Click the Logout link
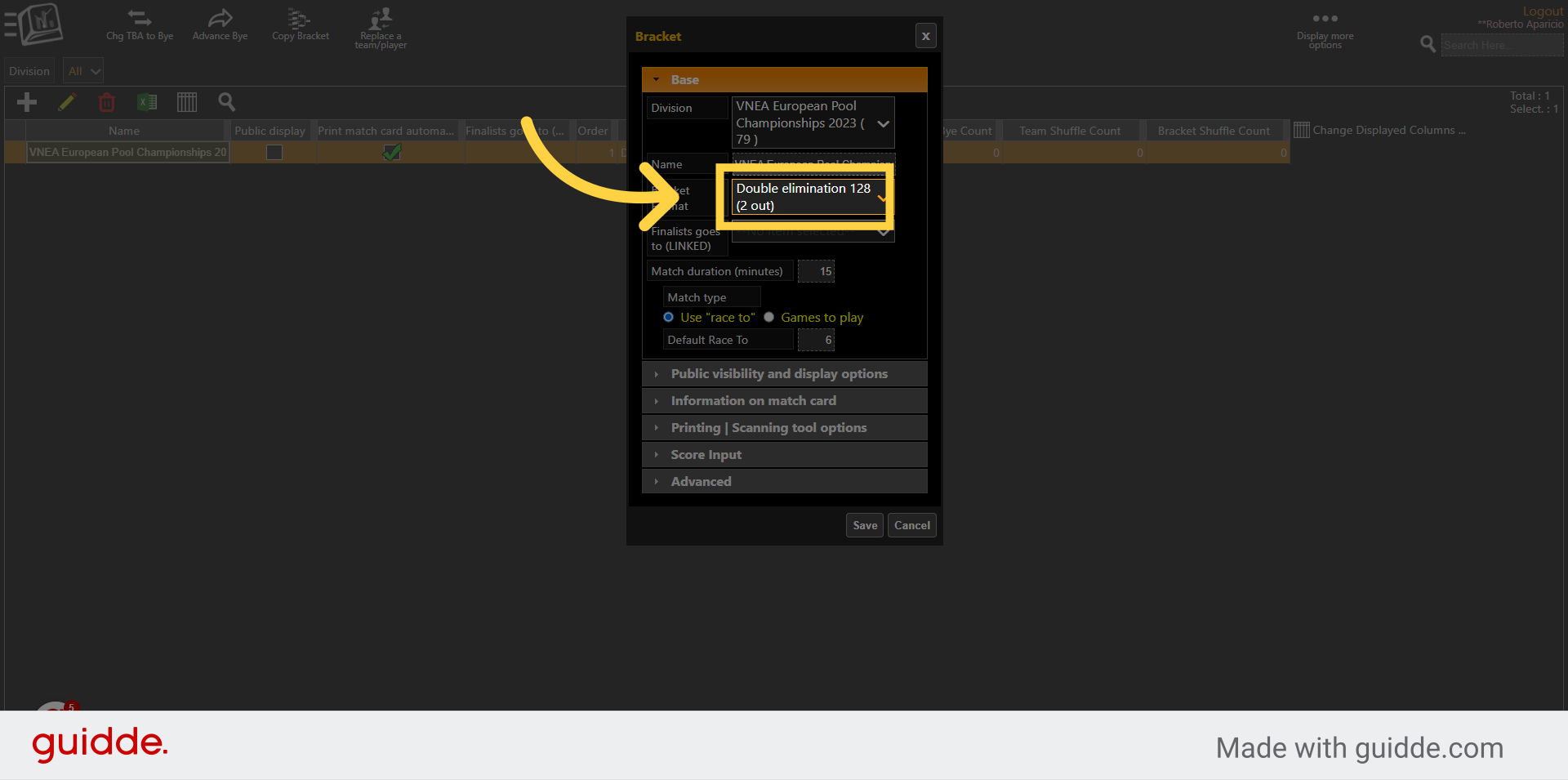1568x780 pixels. click(1543, 11)
